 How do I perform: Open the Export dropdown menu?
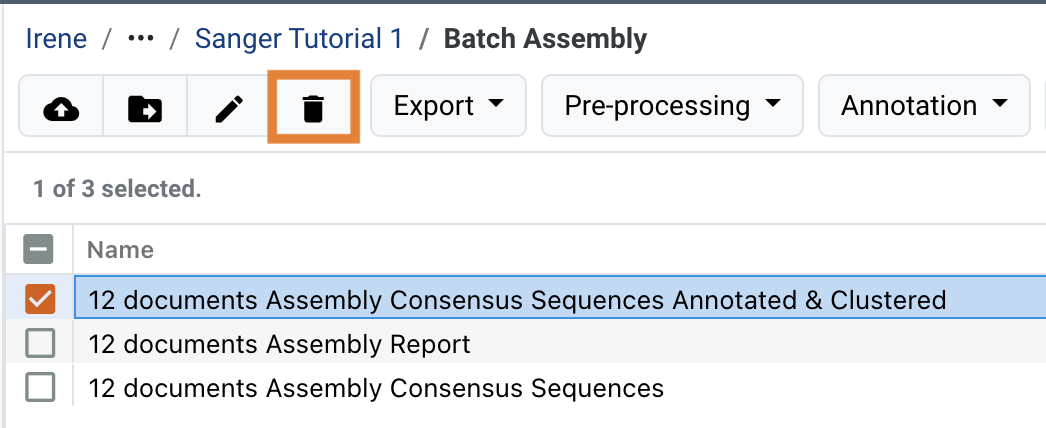click(x=448, y=106)
